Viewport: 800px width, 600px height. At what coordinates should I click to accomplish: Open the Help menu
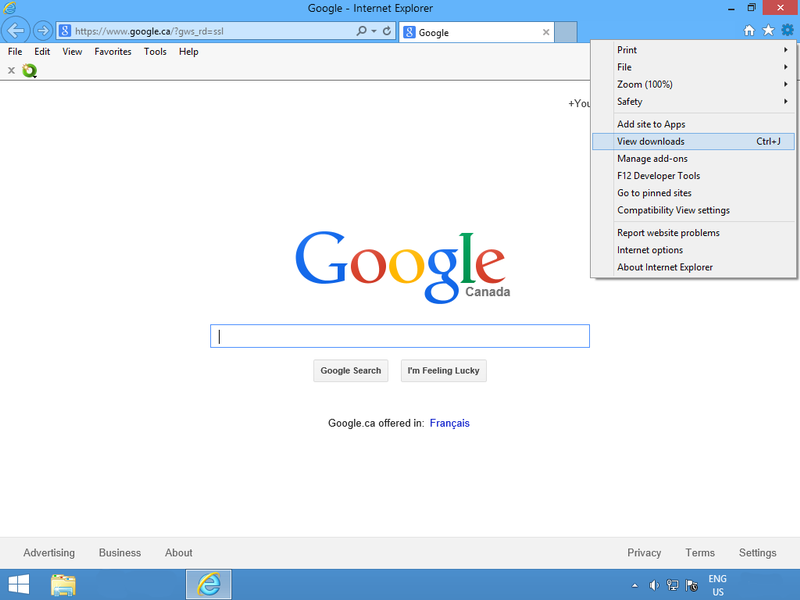[188, 52]
